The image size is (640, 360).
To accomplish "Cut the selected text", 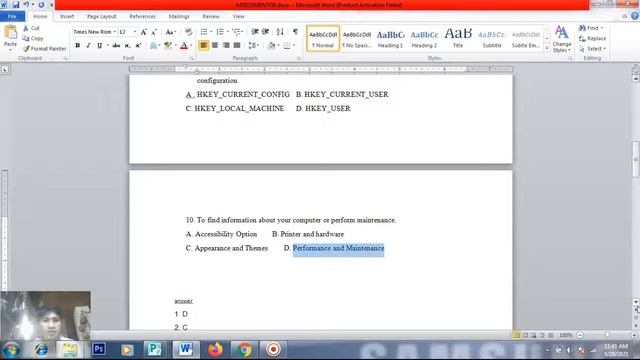I will tap(31, 28).
